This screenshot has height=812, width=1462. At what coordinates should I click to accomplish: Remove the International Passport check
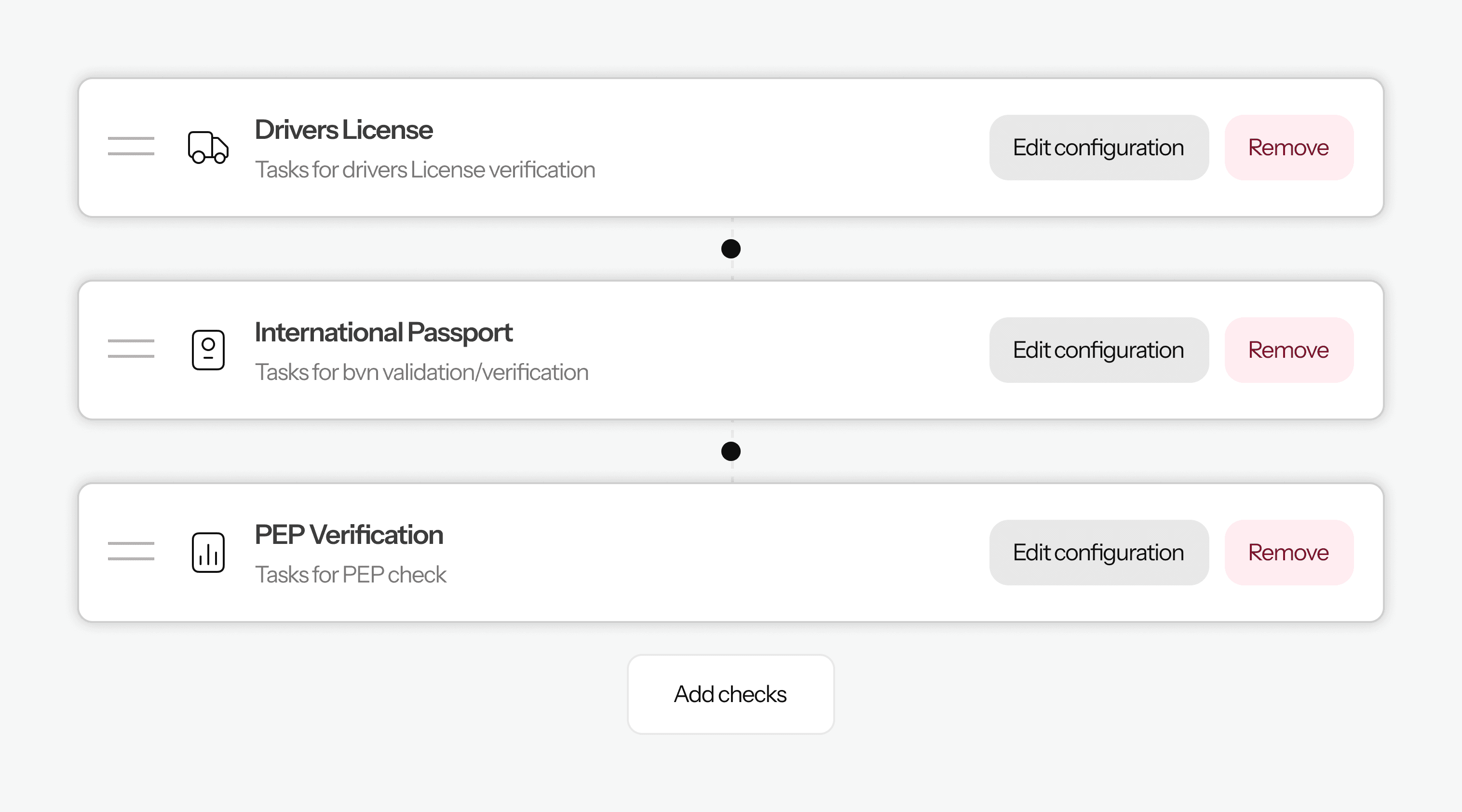(x=1288, y=350)
